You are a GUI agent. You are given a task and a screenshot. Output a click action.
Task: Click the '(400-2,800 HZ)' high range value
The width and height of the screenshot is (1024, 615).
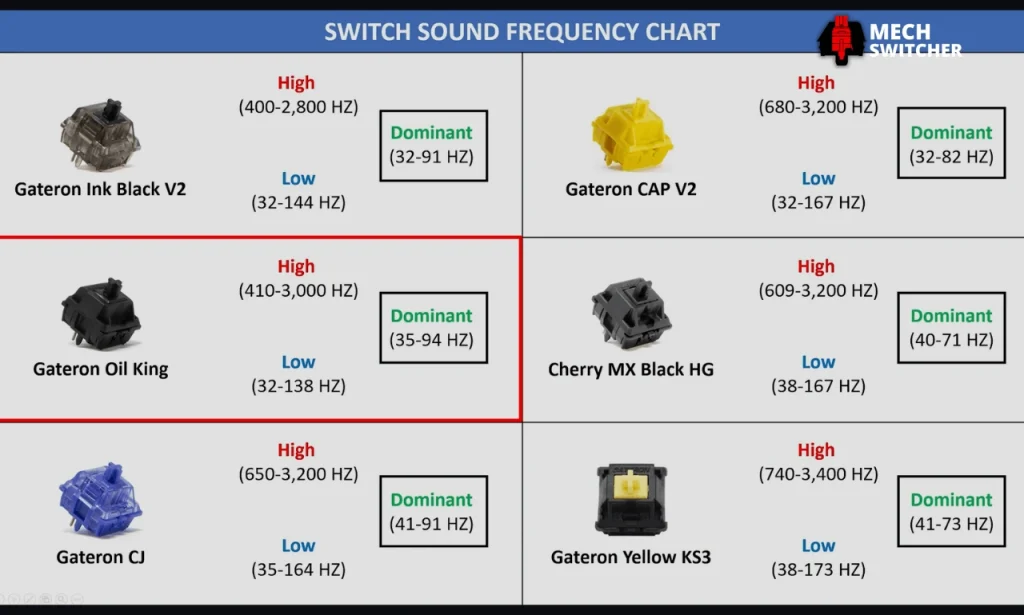click(x=298, y=107)
